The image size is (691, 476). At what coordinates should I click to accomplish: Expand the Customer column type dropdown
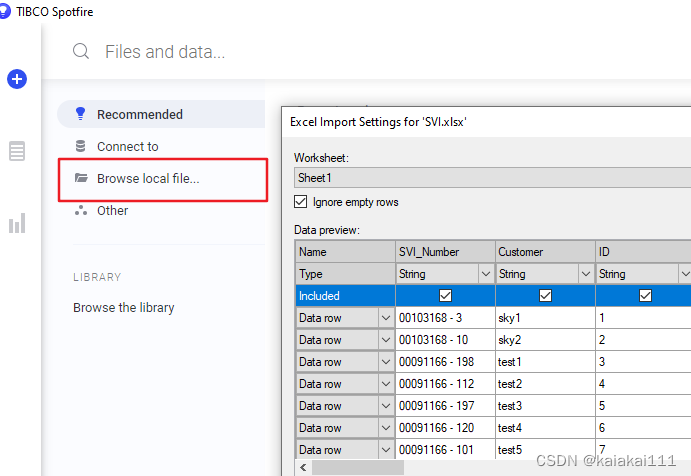[x=586, y=274]
